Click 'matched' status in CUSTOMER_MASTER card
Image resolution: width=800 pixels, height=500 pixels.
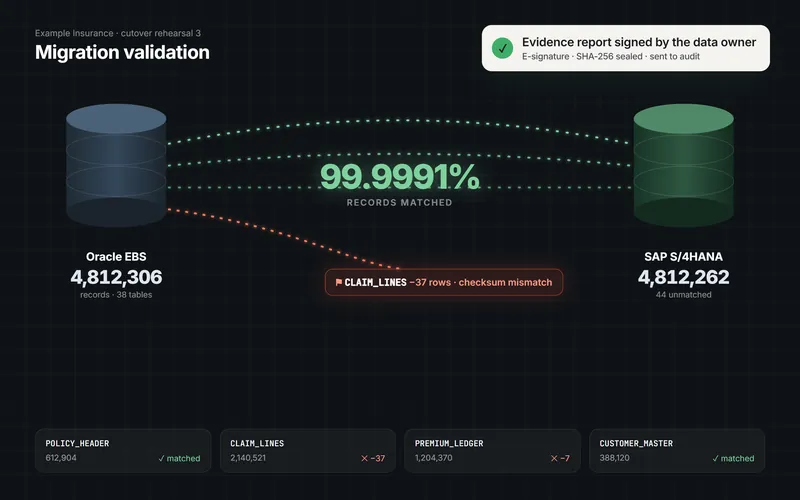[x=737, y=459]
